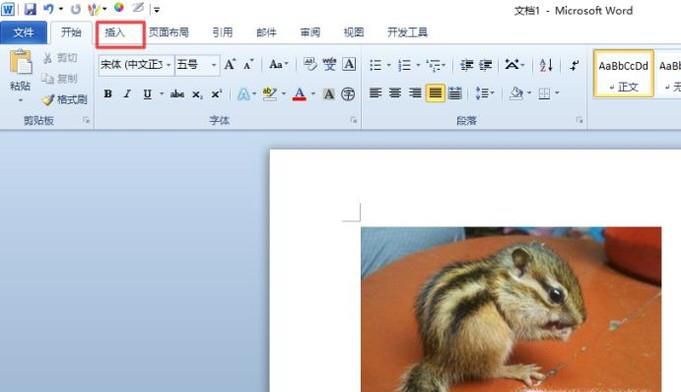Image resolution: width=681 pixels, height=392 pixels.
Task: Toggle Justify alignment (highlighted)
Action: 435,93
